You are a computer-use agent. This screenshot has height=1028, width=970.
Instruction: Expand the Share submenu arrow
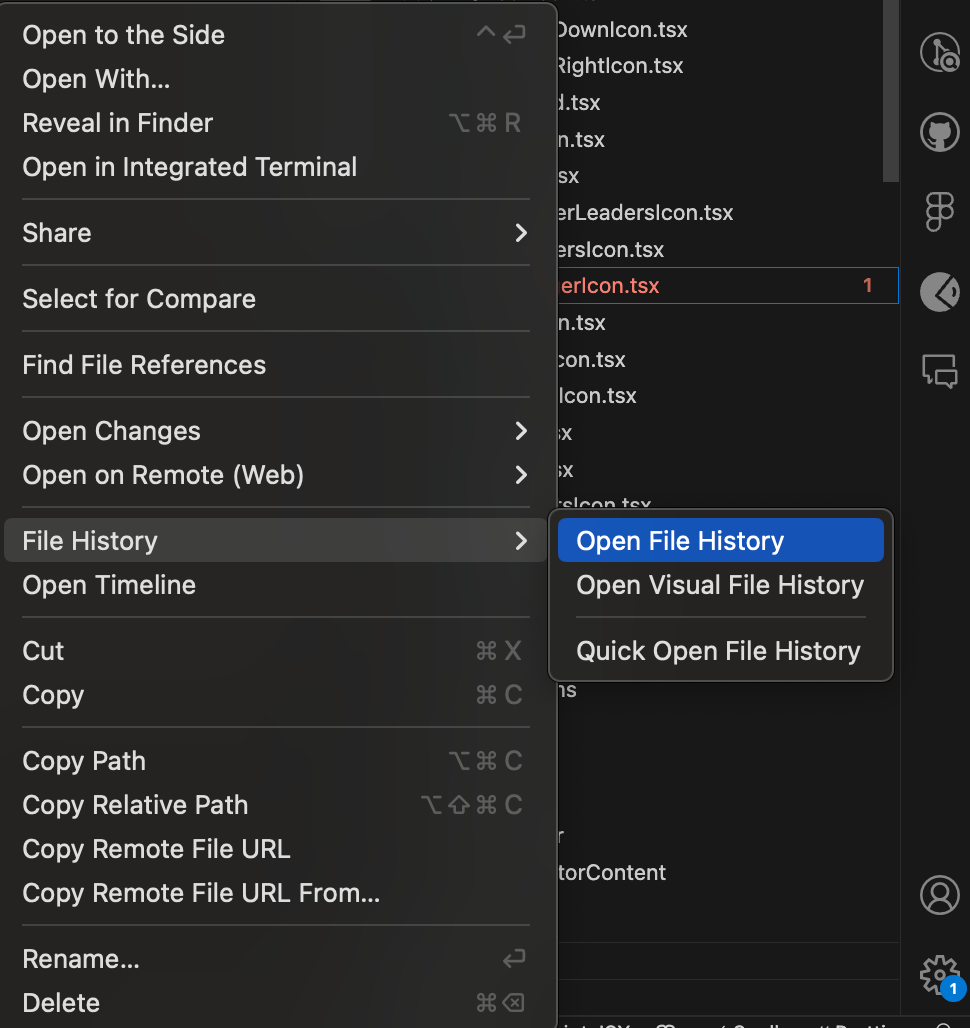pyautogui.click(x=520, y=232)
